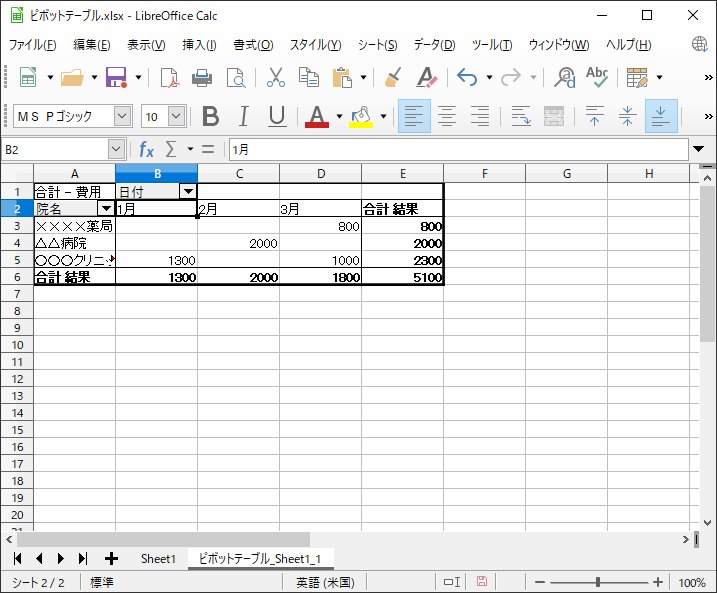717x593 pixels.
Task: Open the Save button dropdown arrow
Action: pos(139,77)
